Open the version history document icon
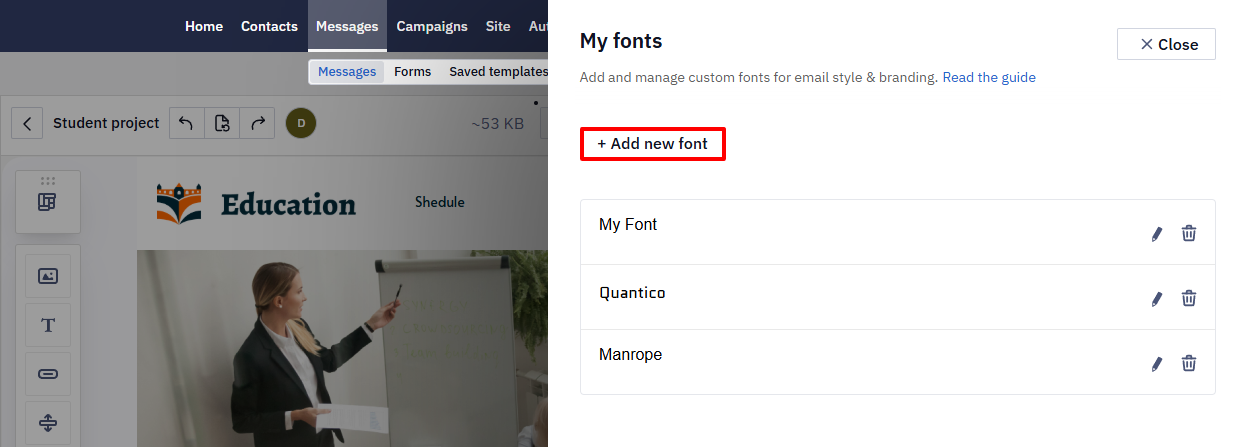The image size is (1235, 447). coord(222,123)
